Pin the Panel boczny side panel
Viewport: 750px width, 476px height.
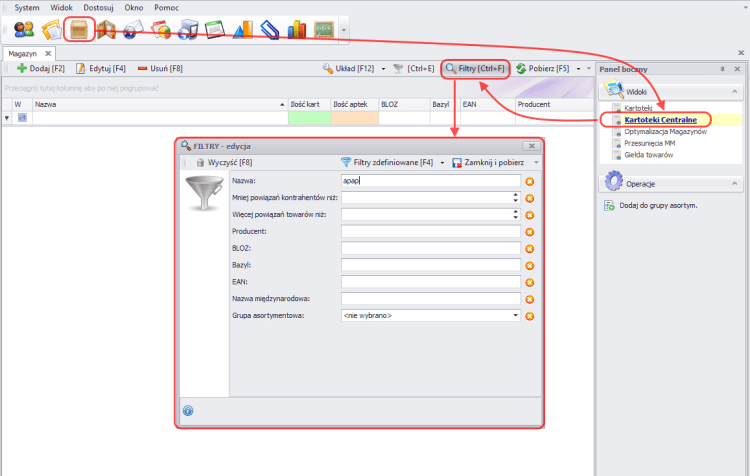[x=722, y=69]
